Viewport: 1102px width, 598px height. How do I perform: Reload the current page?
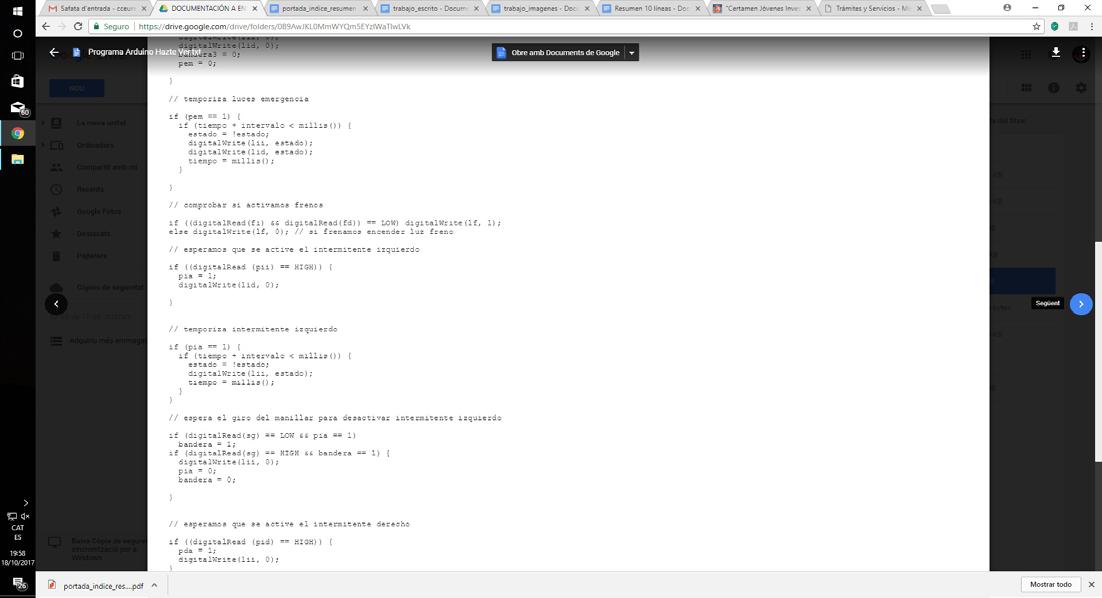(x=78, y=26)
